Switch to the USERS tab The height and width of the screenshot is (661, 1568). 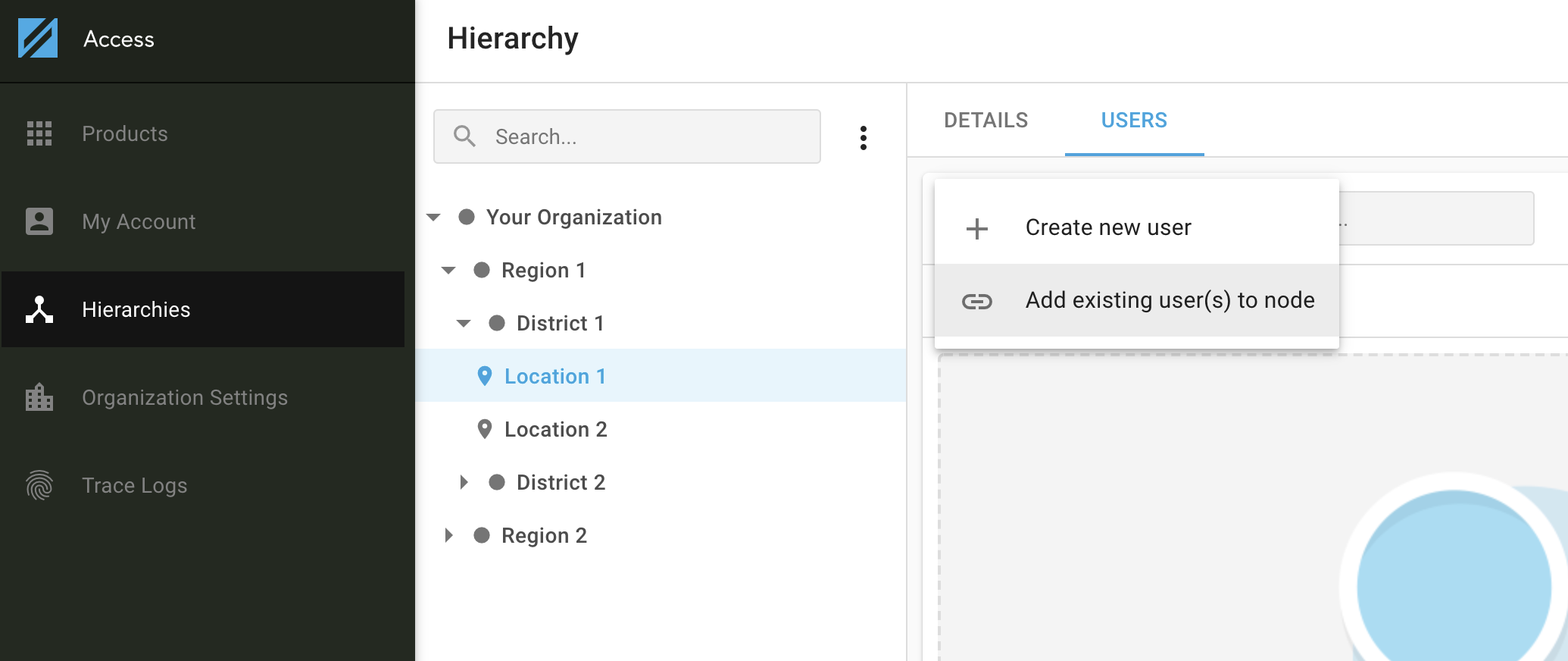(x=1134, y=120)
